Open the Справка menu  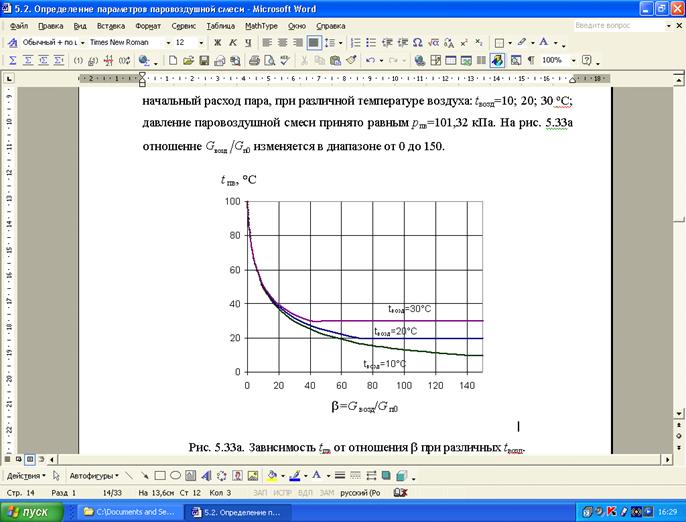(x=331, y=26)
